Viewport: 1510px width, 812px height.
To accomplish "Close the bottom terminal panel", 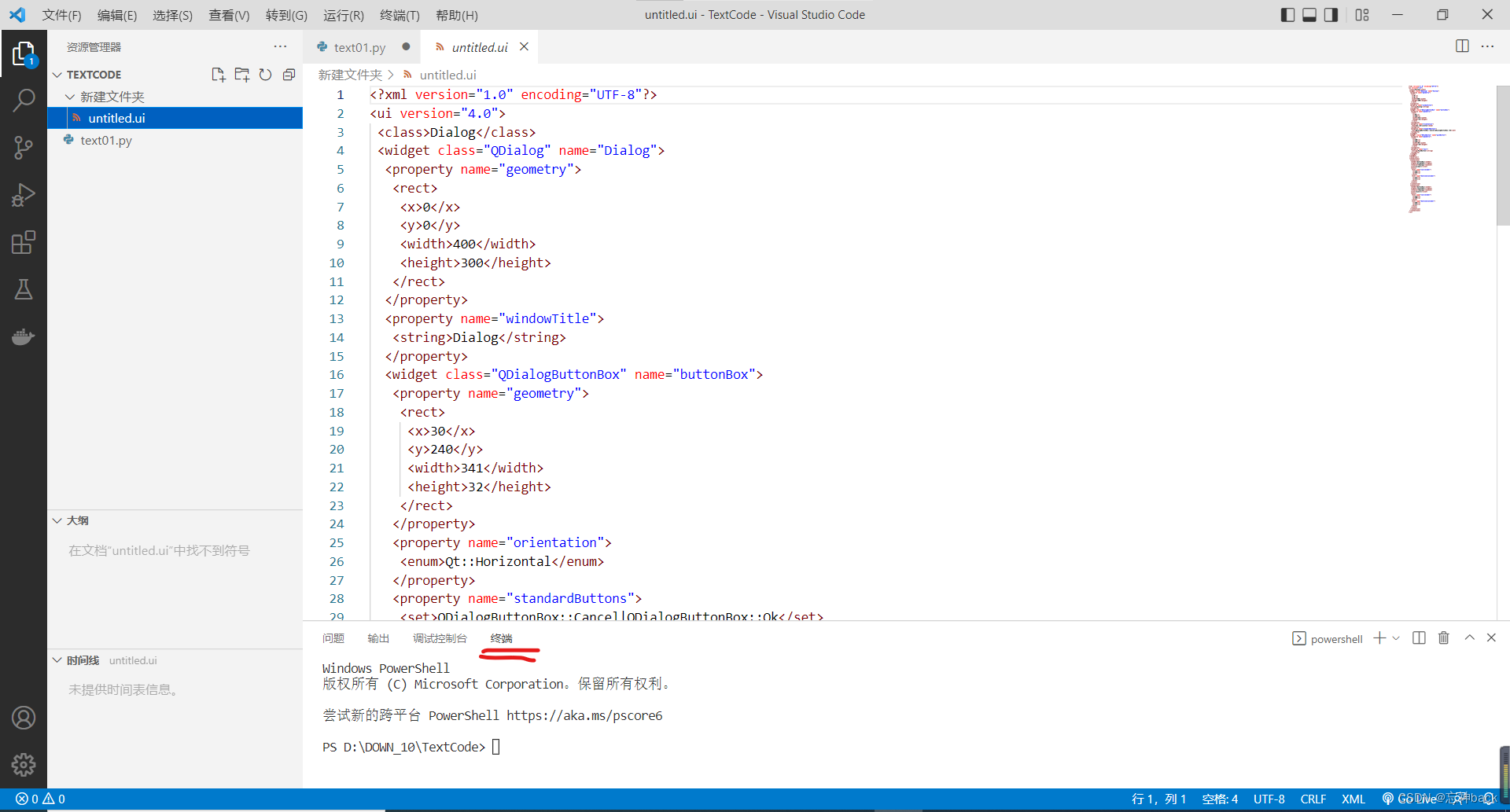I will (x=1491, y=638).
